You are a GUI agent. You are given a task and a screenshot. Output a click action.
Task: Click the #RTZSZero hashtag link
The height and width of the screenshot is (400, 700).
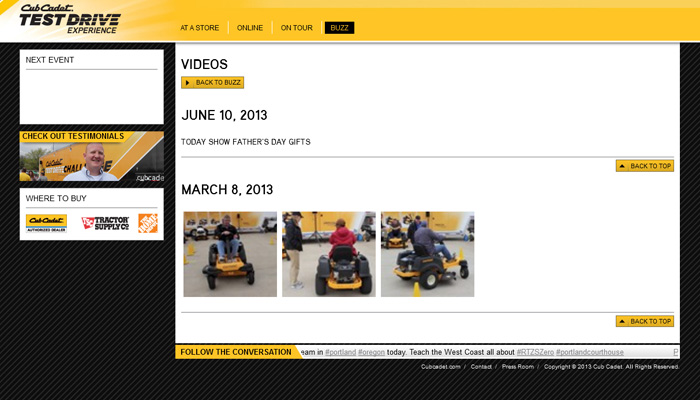point(535,352)
